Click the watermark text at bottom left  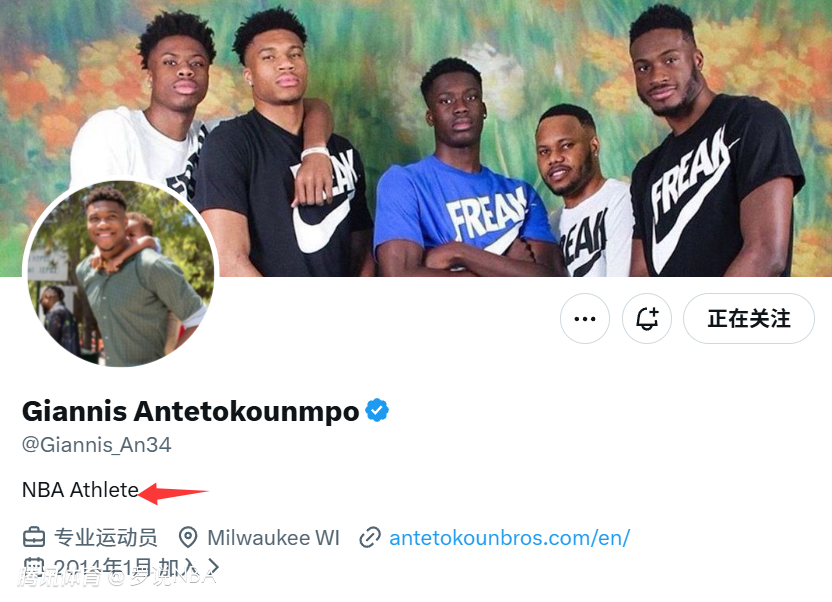[x=115, y=577]
